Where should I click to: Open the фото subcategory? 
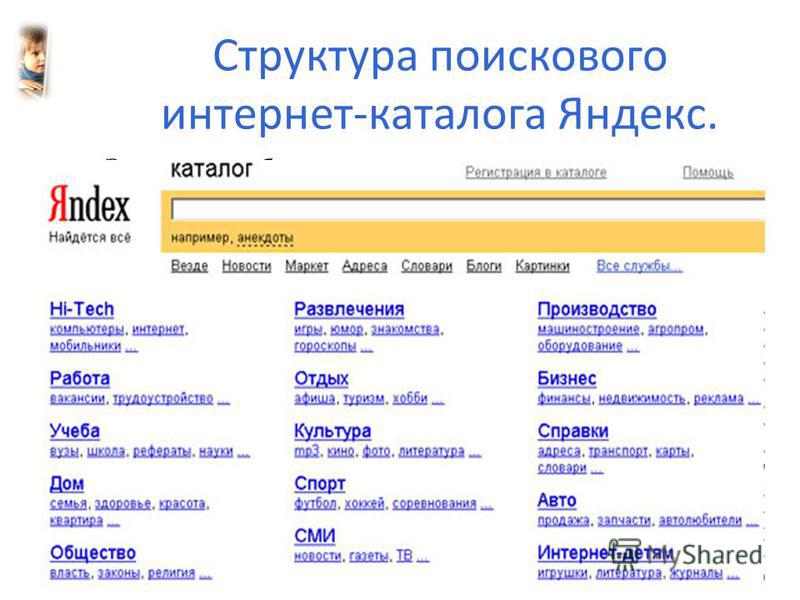[377, 452]
